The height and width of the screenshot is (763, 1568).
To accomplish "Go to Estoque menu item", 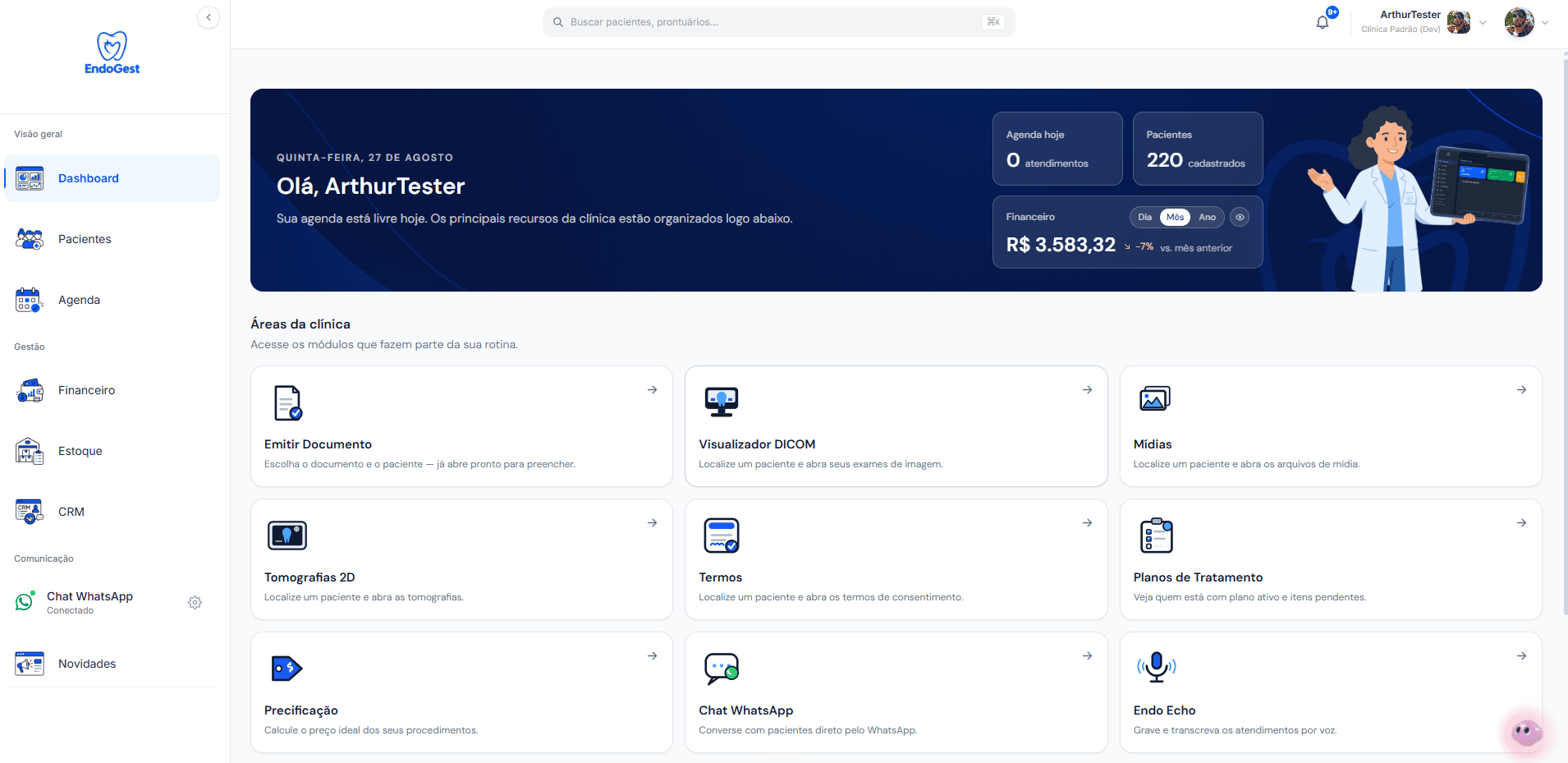I will 112,451.
